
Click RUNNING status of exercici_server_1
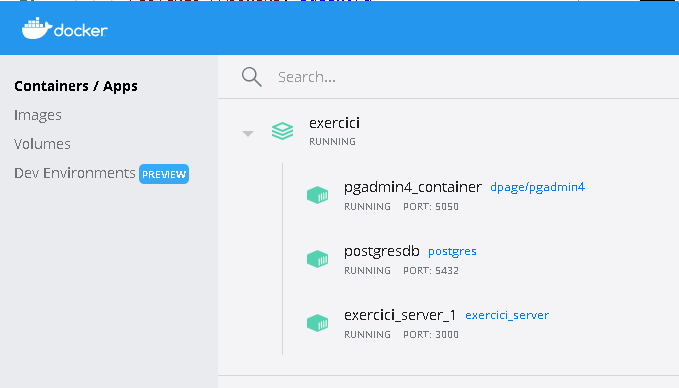click(367, 335)
